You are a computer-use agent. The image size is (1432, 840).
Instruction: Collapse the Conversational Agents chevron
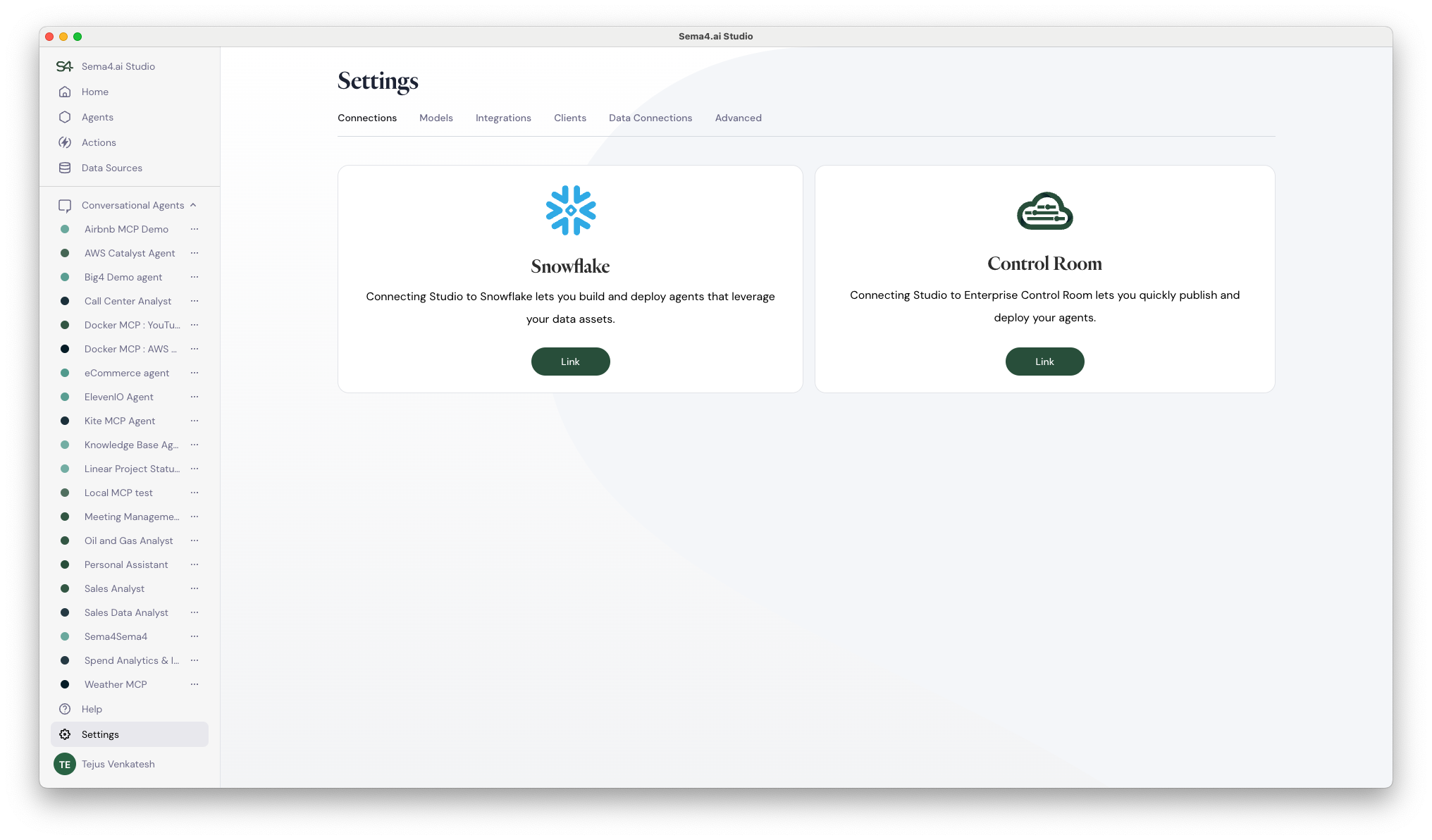(x=193, y=205)
